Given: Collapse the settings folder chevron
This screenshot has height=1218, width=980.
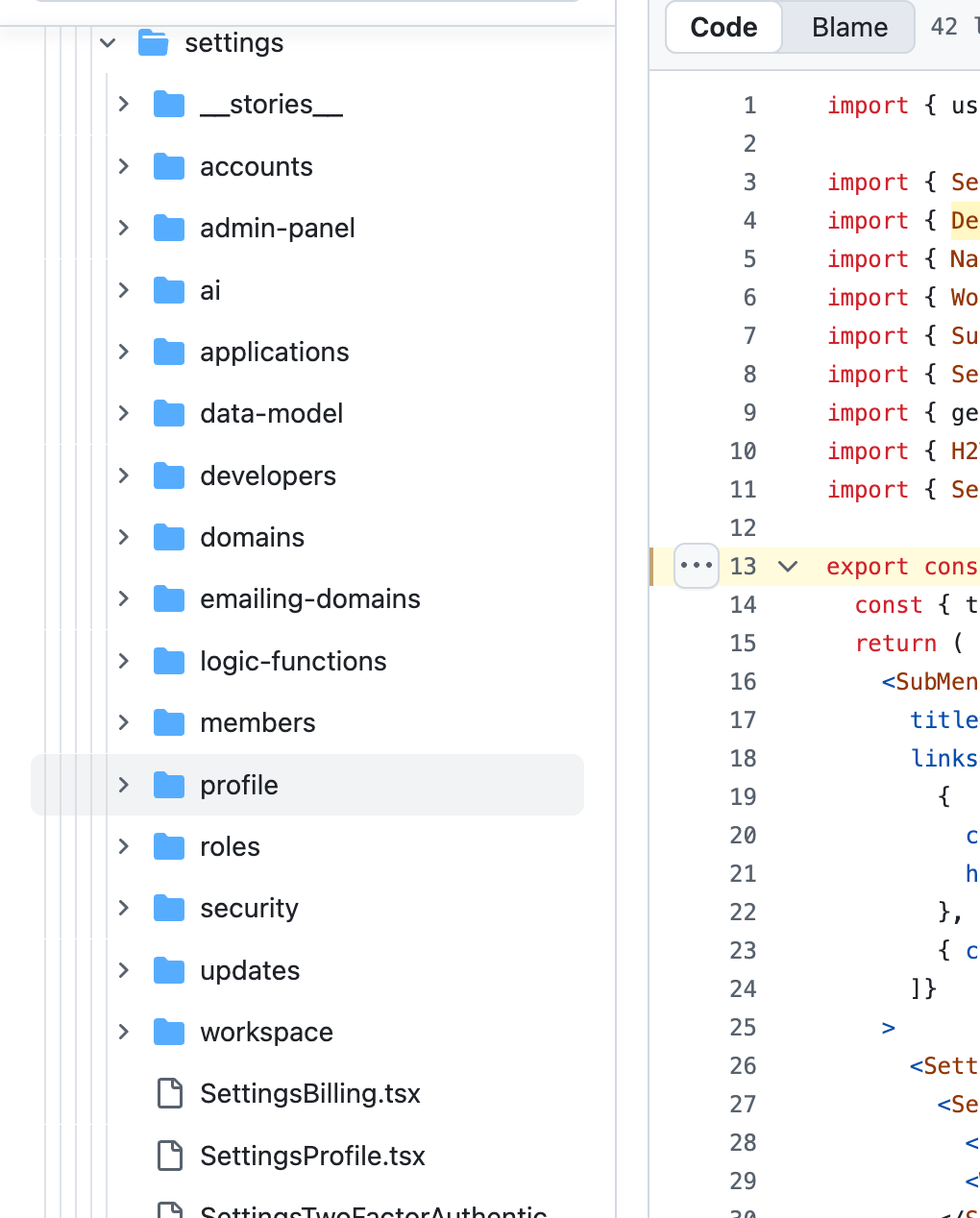Looking at the screenshot, I should [108, 43].
